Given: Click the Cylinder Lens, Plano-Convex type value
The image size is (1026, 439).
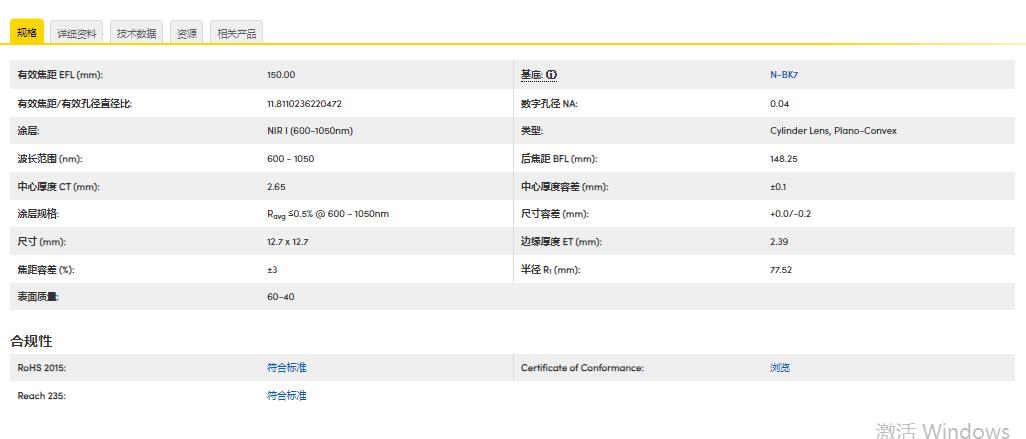Looking at the screenshot, I should click(834, 131).
